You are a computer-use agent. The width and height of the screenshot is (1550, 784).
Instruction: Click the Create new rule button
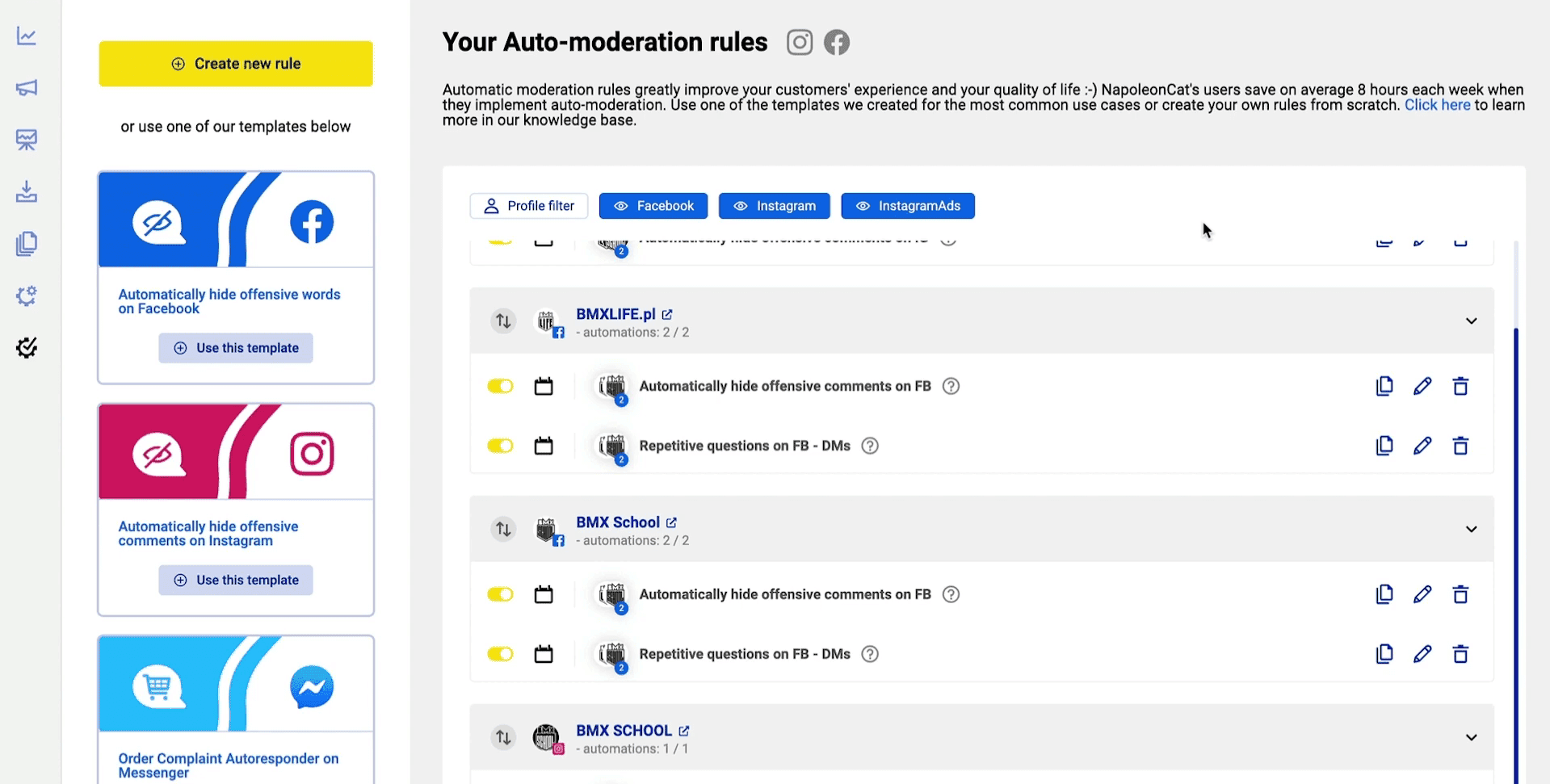point(235,63)
